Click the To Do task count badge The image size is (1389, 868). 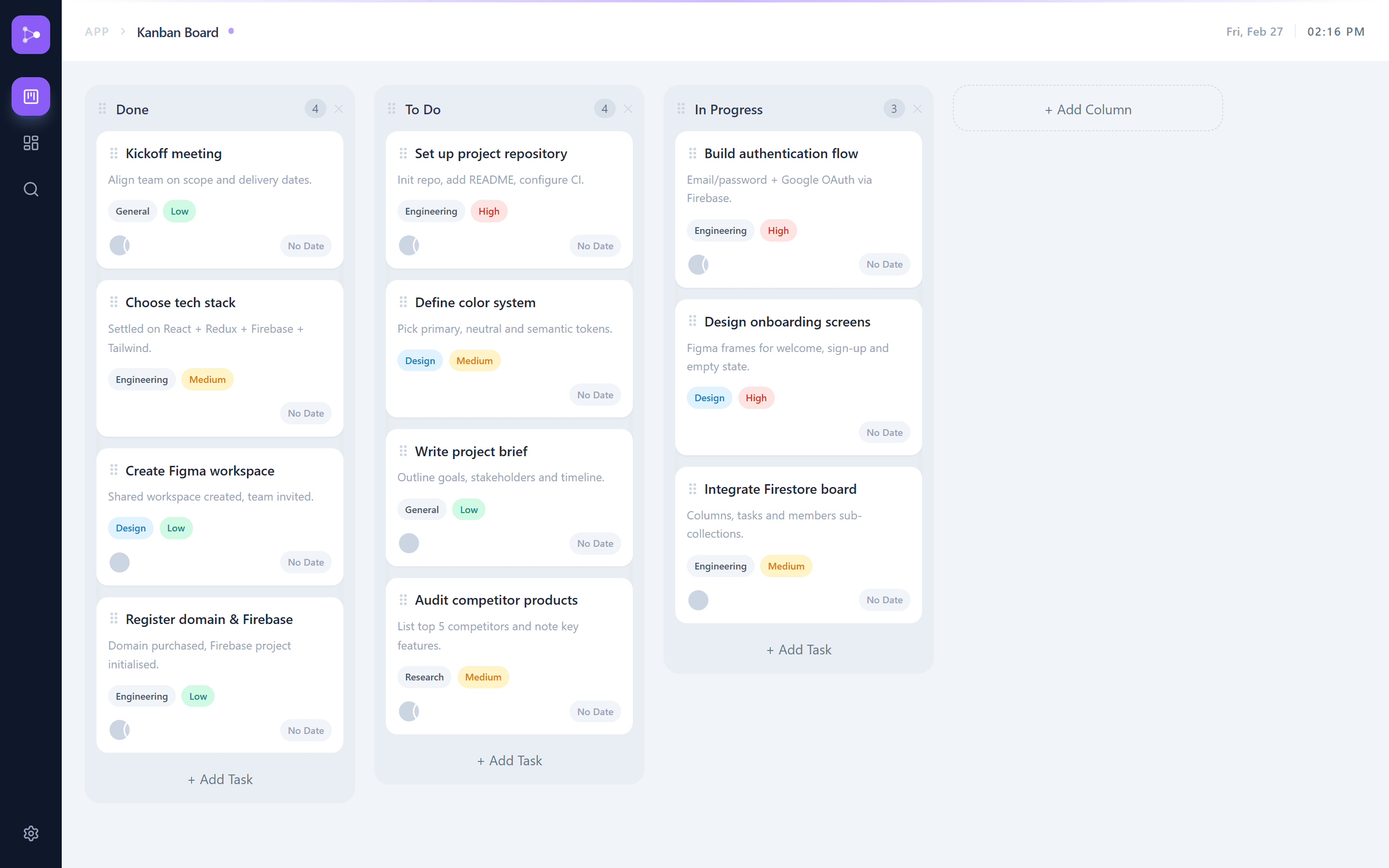pyautogui.click(x=604, y=108)
